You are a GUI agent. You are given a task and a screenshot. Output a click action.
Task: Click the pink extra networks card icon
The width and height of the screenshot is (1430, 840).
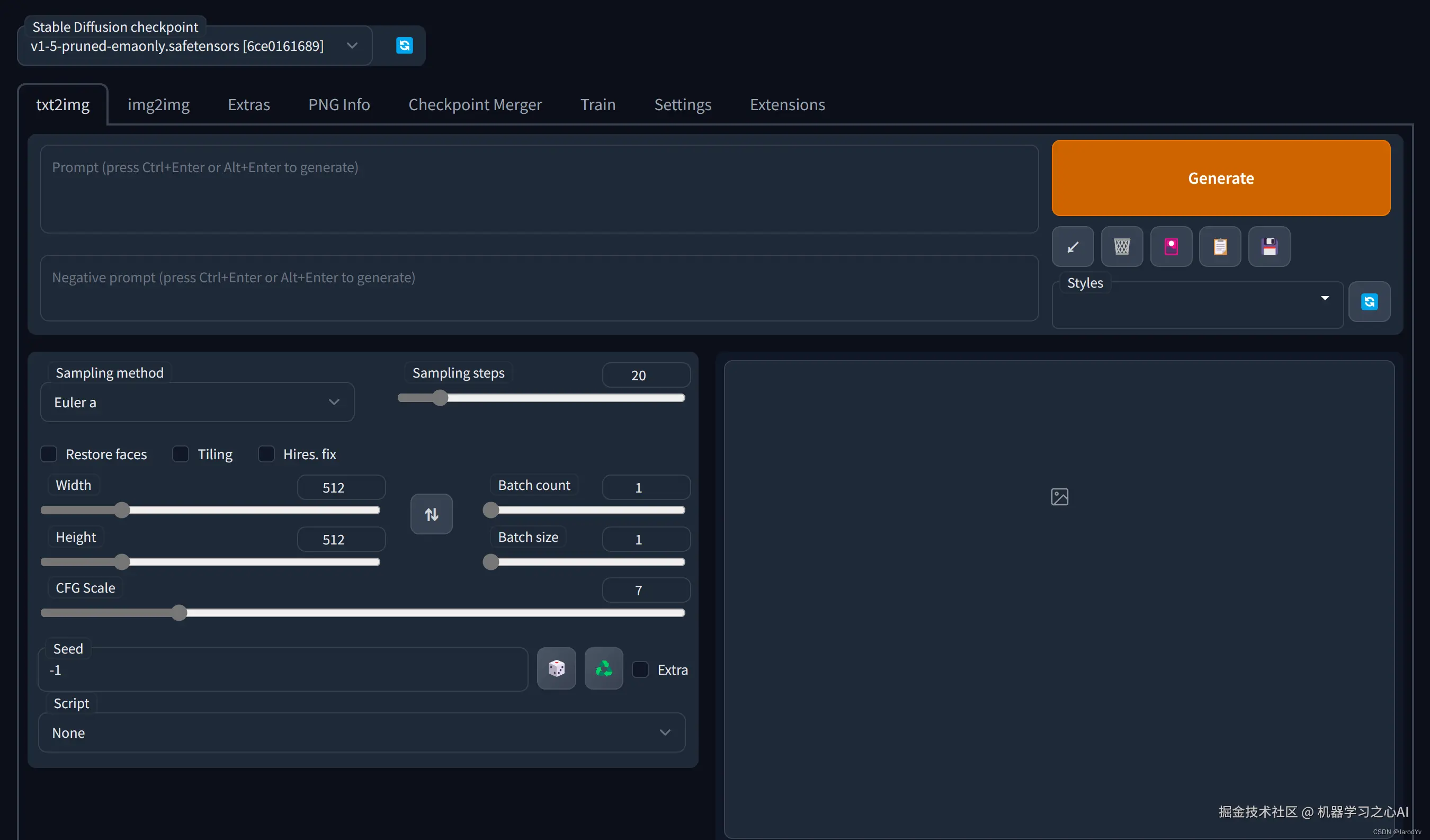(1170, 247)
